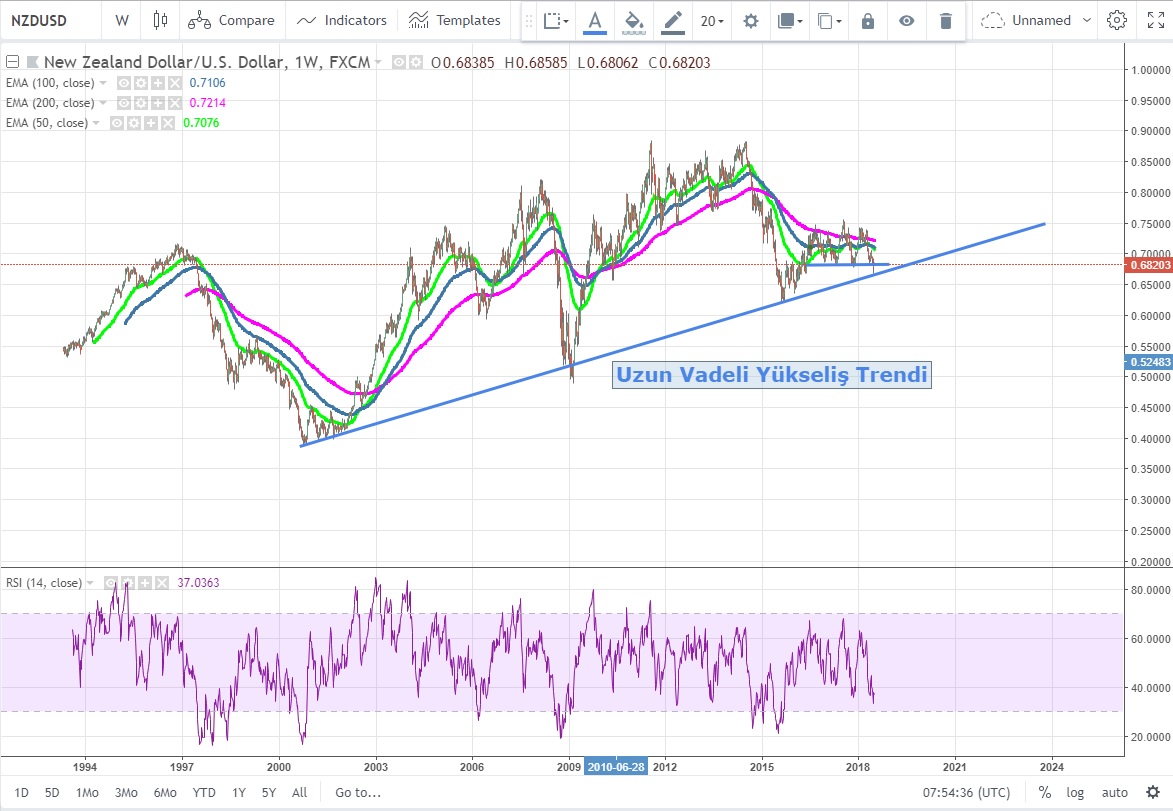Image resolution: width=1173 pixels, height=811 pixels.
Task: Open settings for EMA (50, close) indicator
Action: point(133,123)
